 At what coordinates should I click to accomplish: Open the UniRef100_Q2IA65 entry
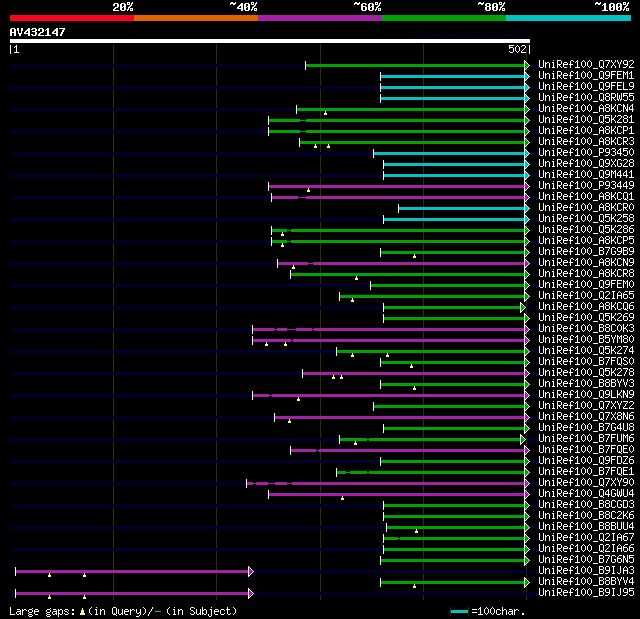pyautogui.click(x=586, y=296)
